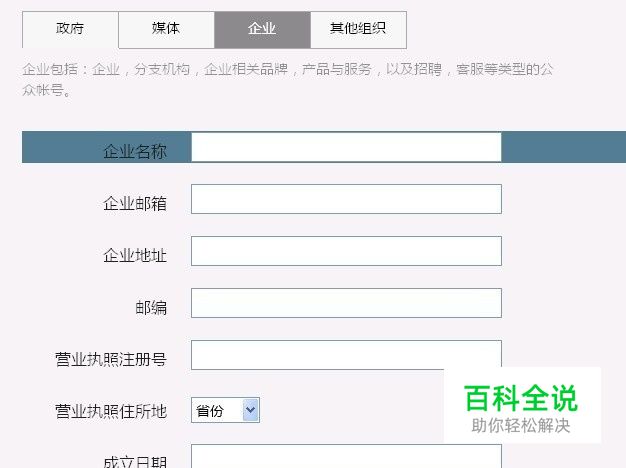Viewport: 626px width, 468px height.
Task: Open the 其他组织 tab
Action: pos(359,30)
